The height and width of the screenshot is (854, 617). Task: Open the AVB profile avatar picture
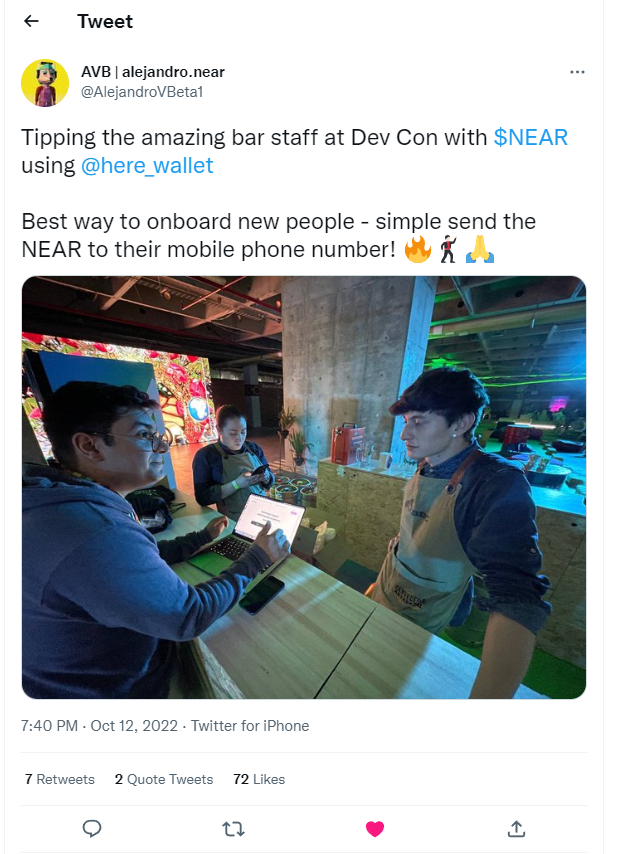[45, 82]
